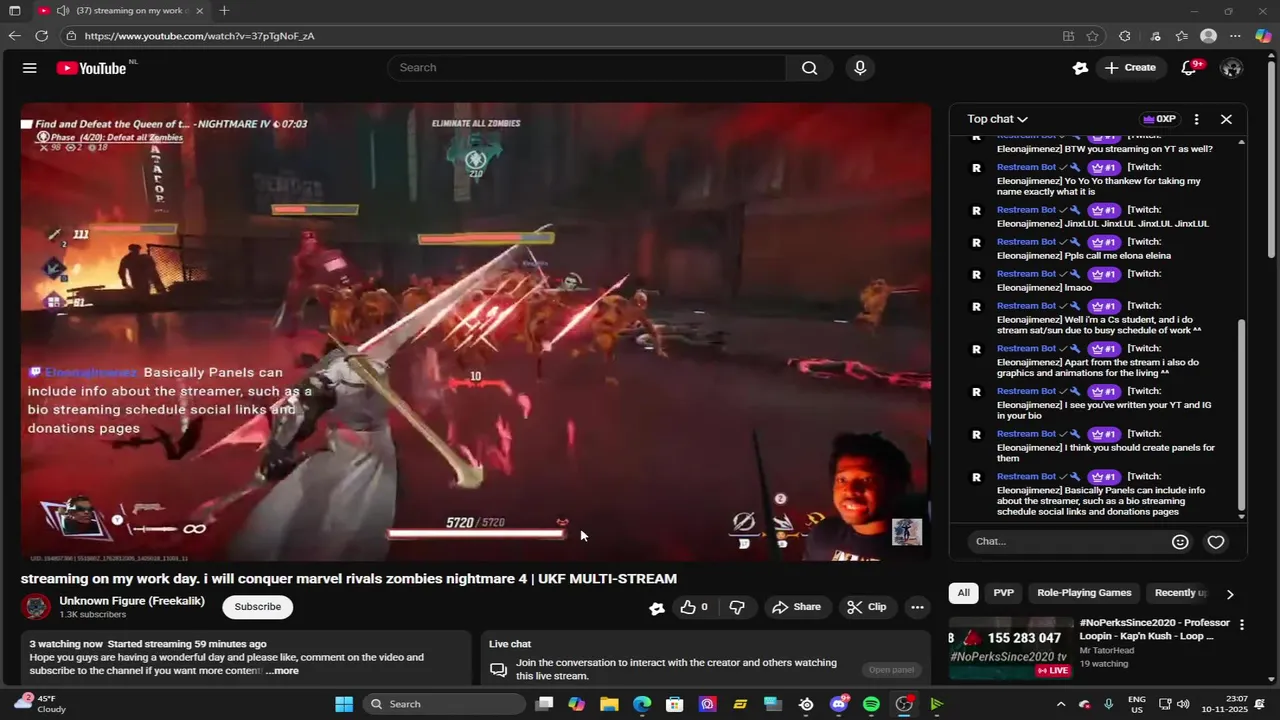
Task: Subscribe to Unknown Figure (Freekalik) channel
Action: [257, 607]
